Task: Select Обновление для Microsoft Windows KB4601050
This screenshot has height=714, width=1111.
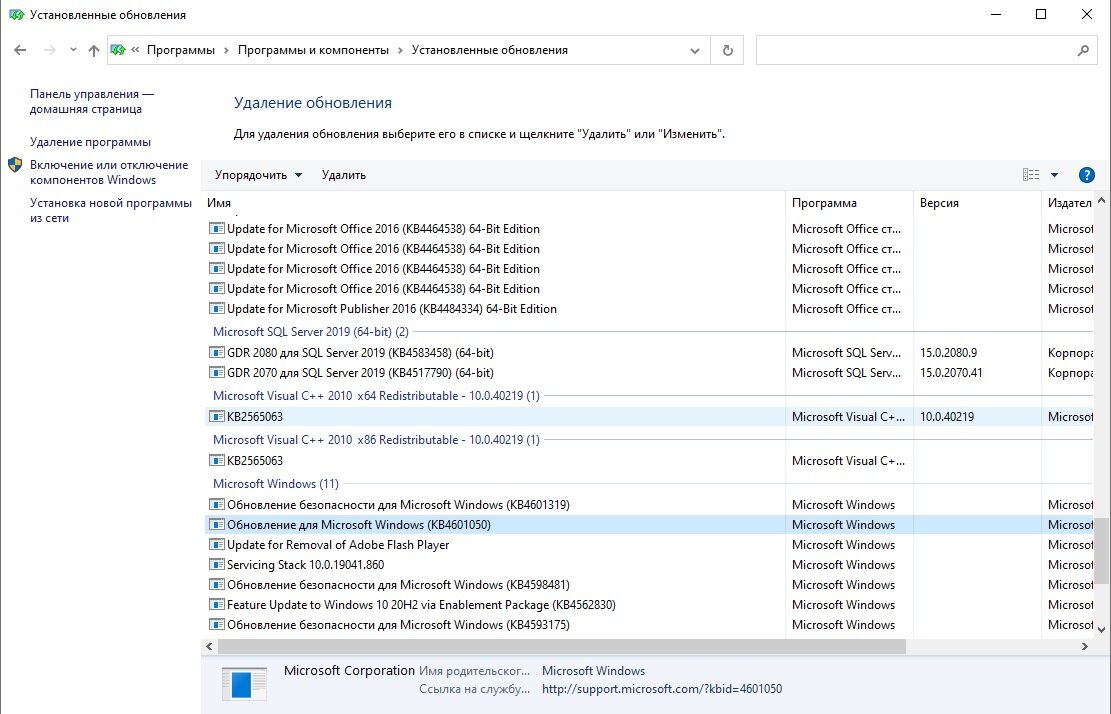Action: pyautogui.click(x=359, y=525)
